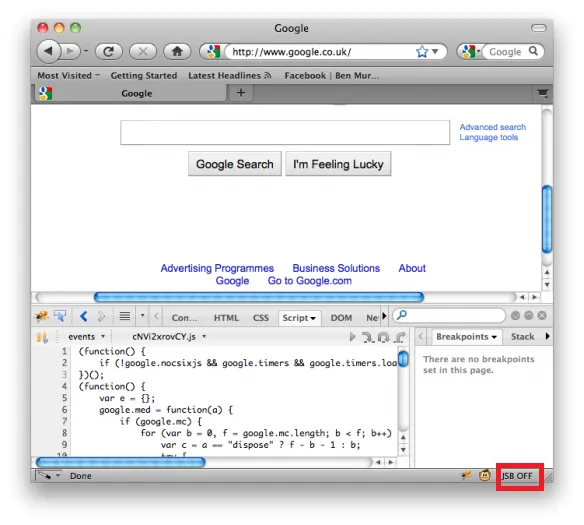Image resolution: width=584 pixels, height=525 pixels.
Task: Select the Google browser tab
Action: [x=130, y=93]
